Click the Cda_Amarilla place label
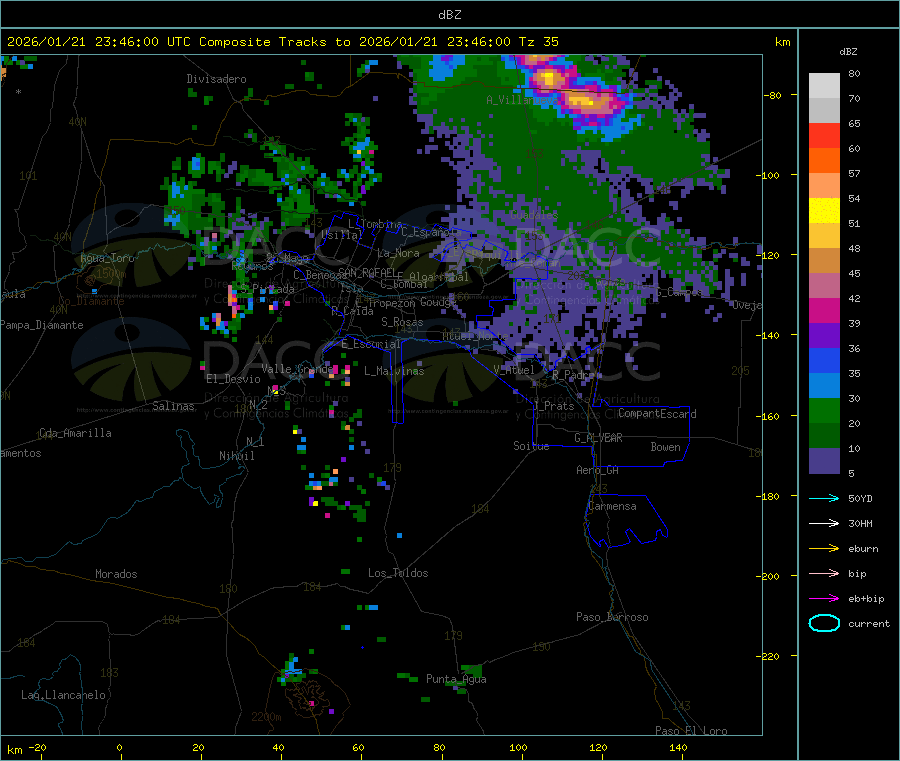 (75, 433)
